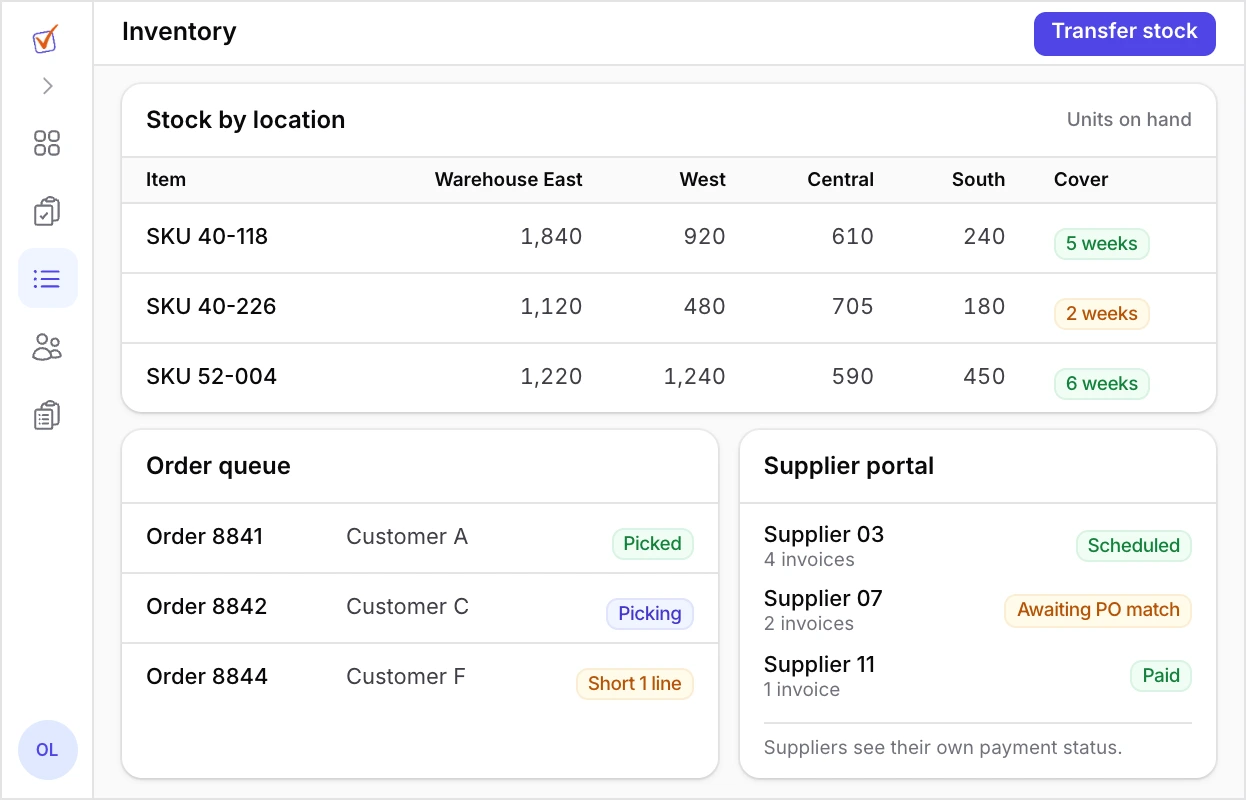This screenshot has height=800, width=1246.
Task: Click the 2 invoices text
Action: click(x=809, y=624)
